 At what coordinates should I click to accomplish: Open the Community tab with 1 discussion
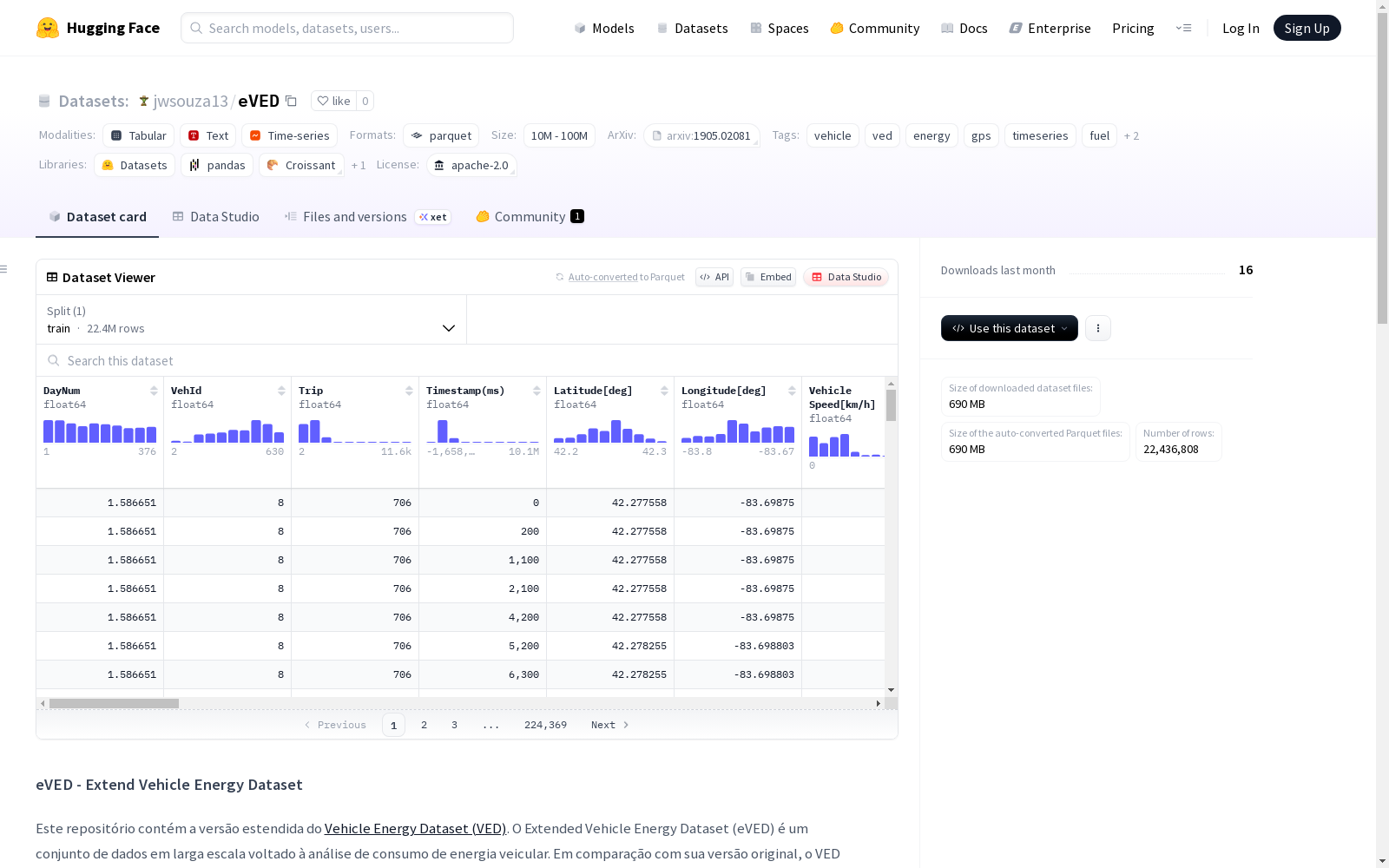point(530,217)
